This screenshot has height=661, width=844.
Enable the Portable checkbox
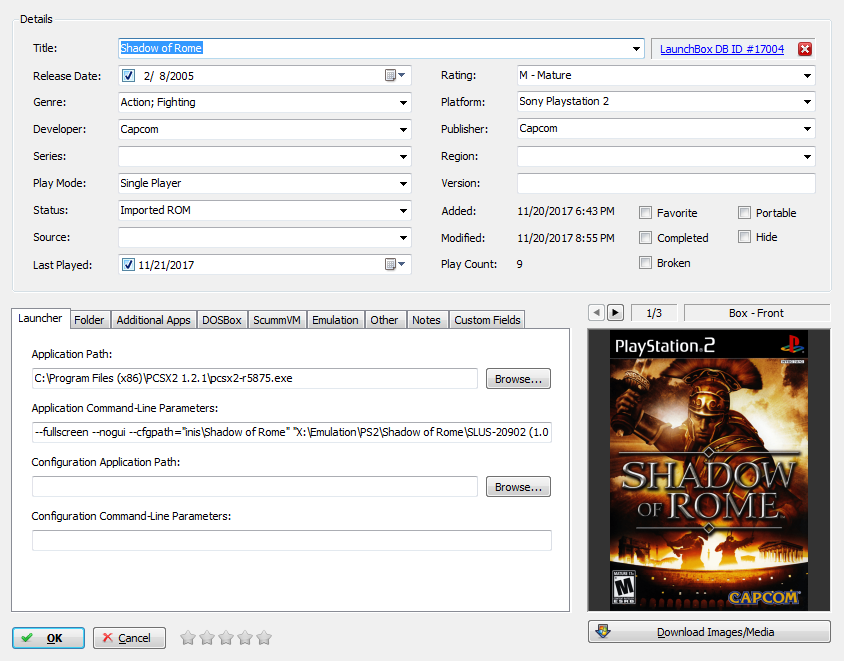744,213
